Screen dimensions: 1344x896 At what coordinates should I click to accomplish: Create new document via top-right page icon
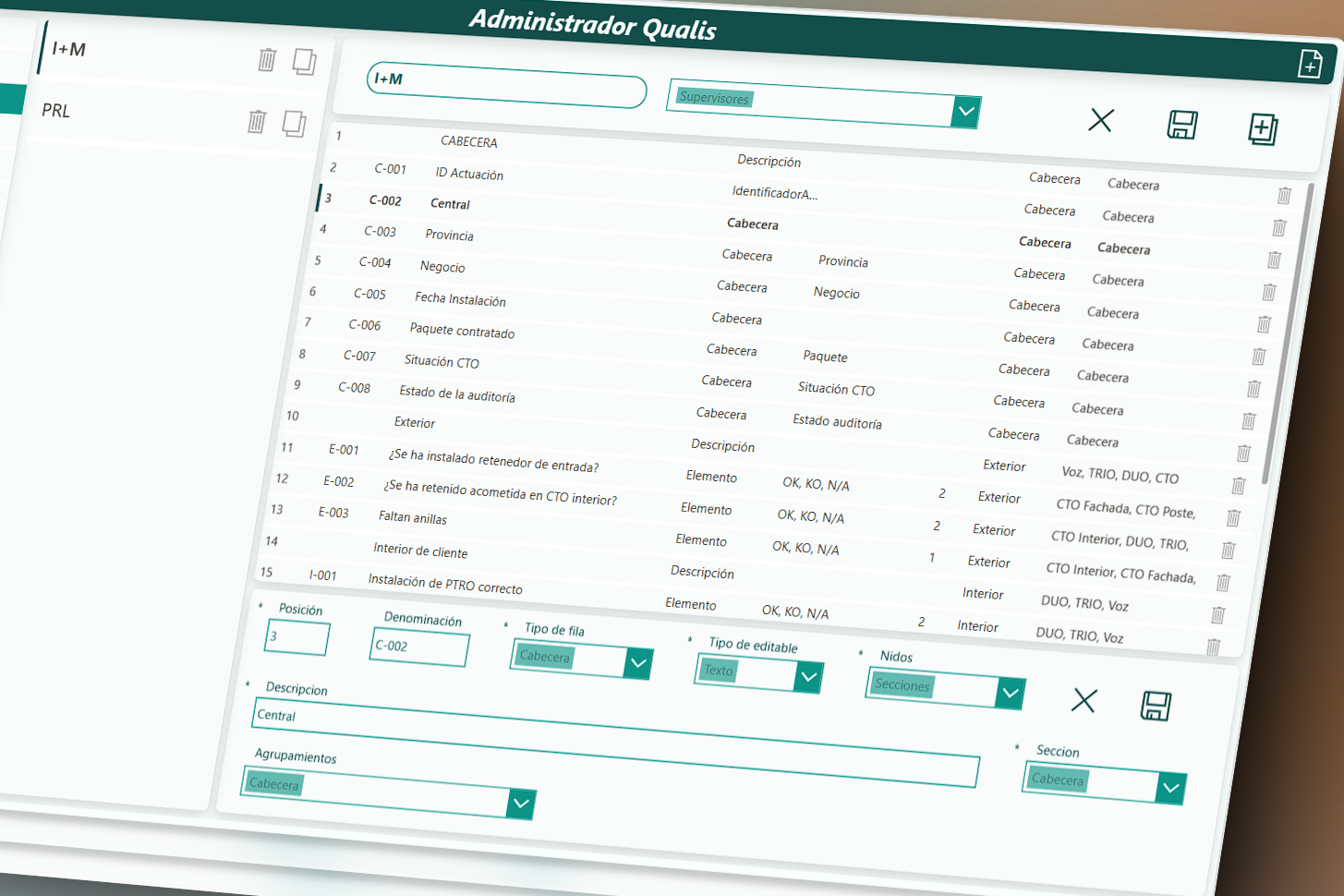(1310, 64)
